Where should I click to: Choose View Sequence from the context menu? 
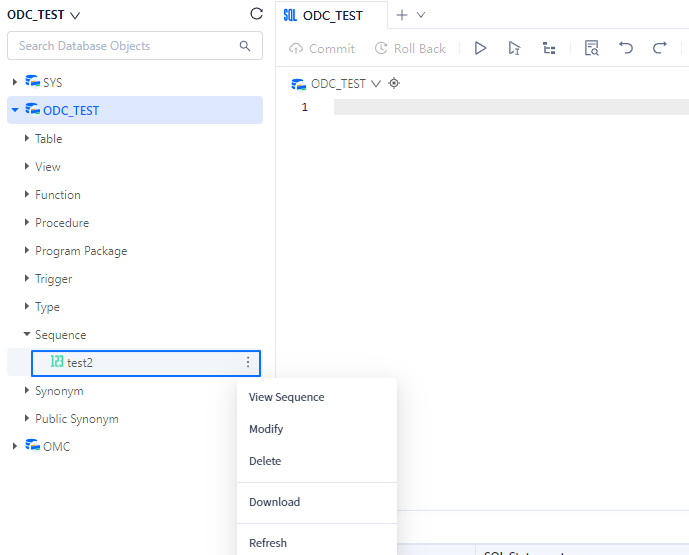[x=286, y=397]
